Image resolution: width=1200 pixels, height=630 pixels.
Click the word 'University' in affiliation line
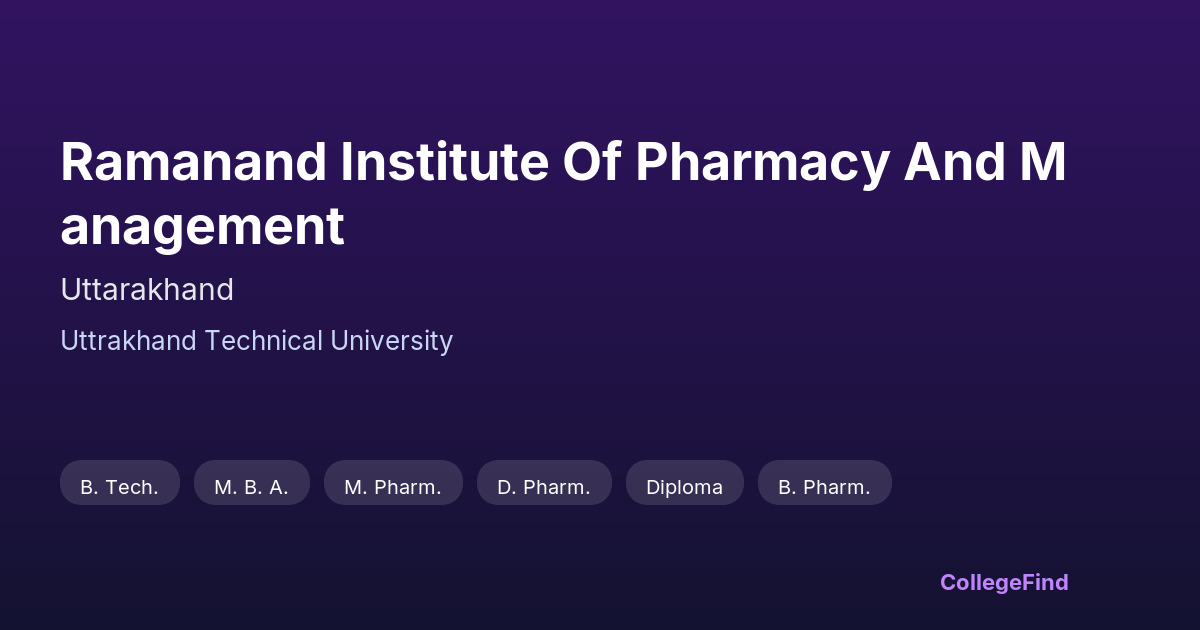coord(391,341)
